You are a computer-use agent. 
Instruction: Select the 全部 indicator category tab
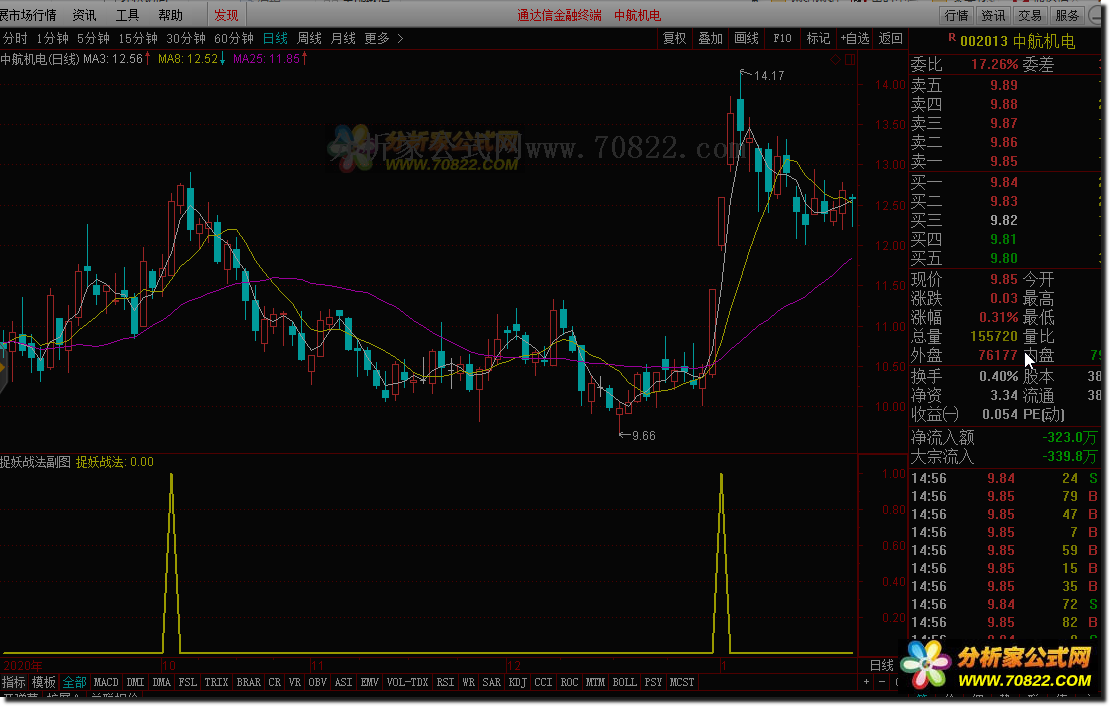74,682
